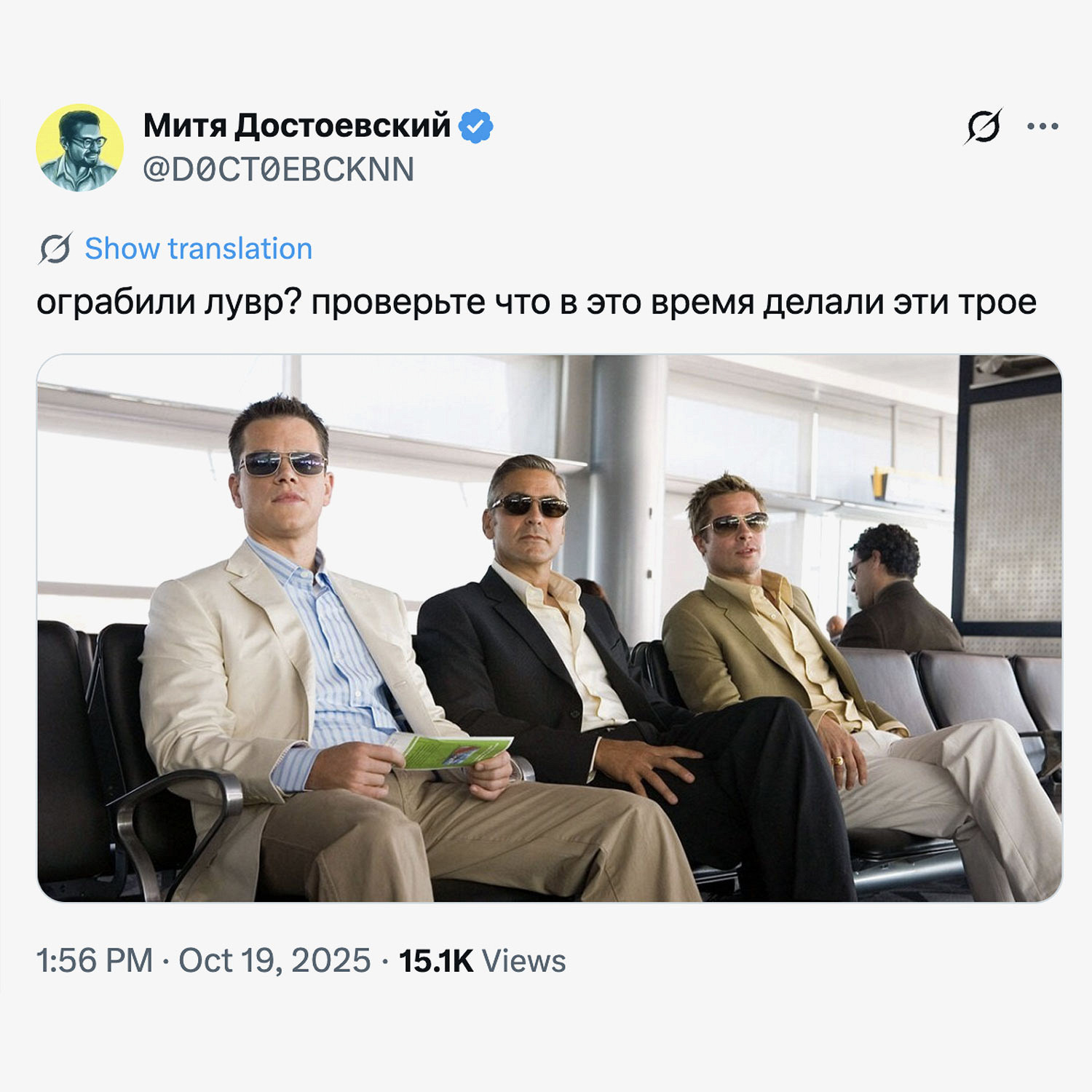The width and height of the screenshot is (1092, 1092).
Task: Open the author's profile avatar
Action: click(79, 148)
